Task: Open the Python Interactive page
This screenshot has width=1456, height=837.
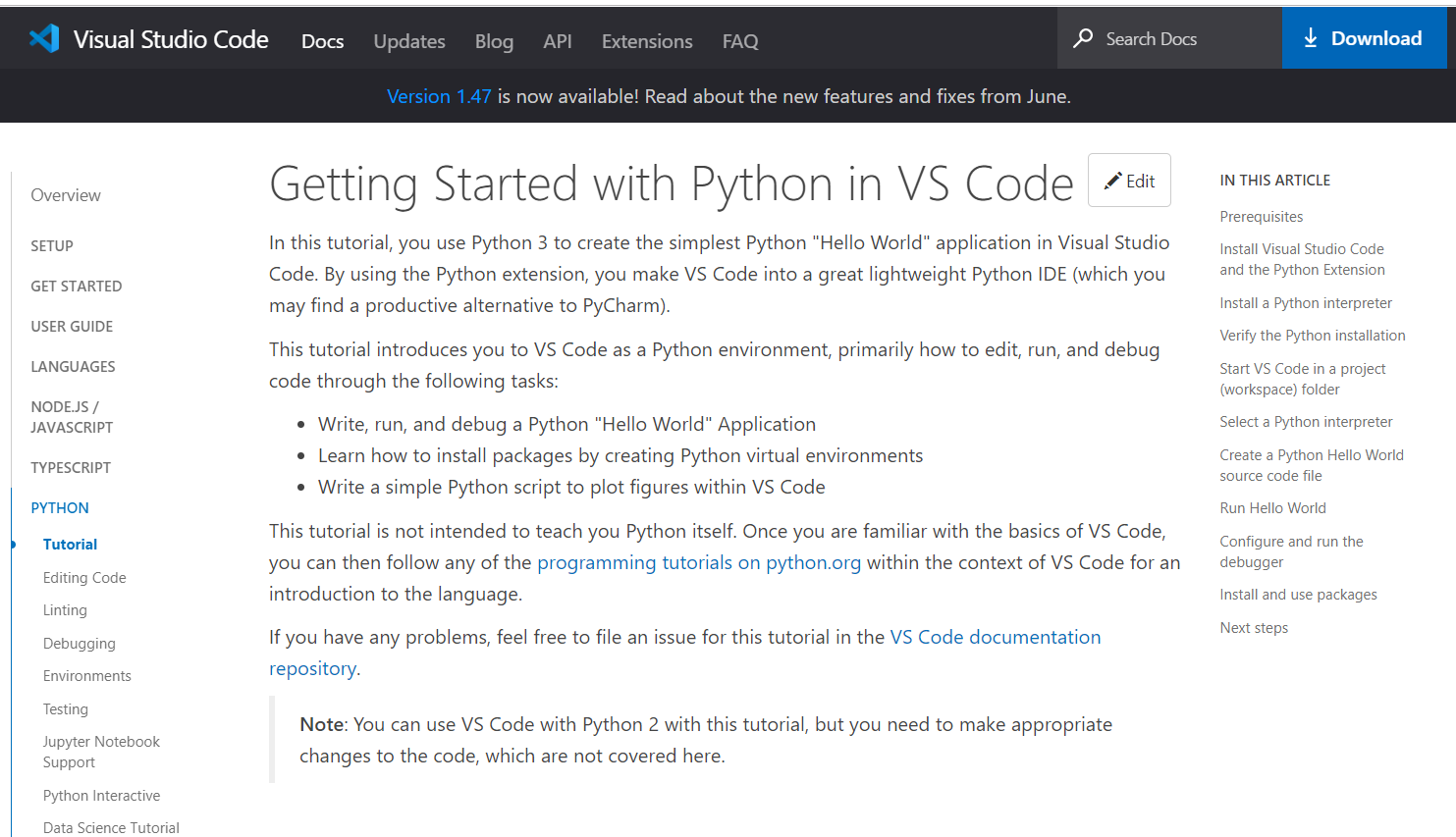Action: [102, 796]
